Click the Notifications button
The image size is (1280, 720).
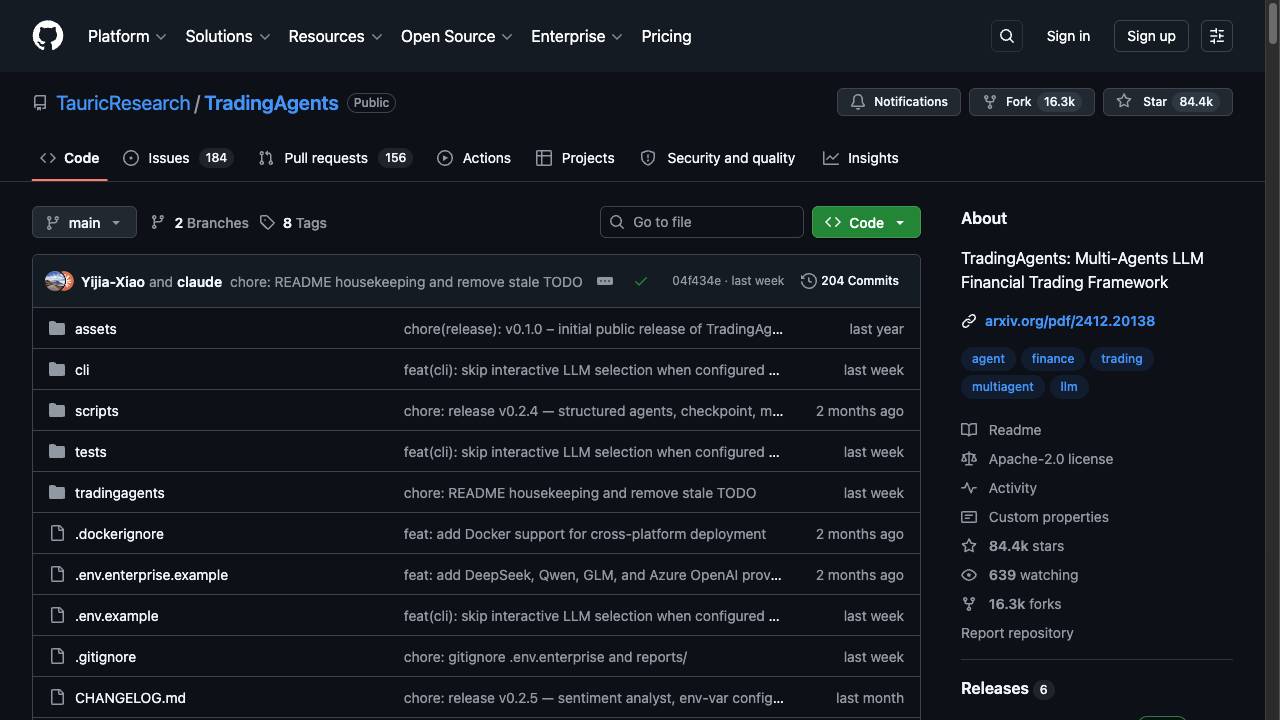(899, 102)
